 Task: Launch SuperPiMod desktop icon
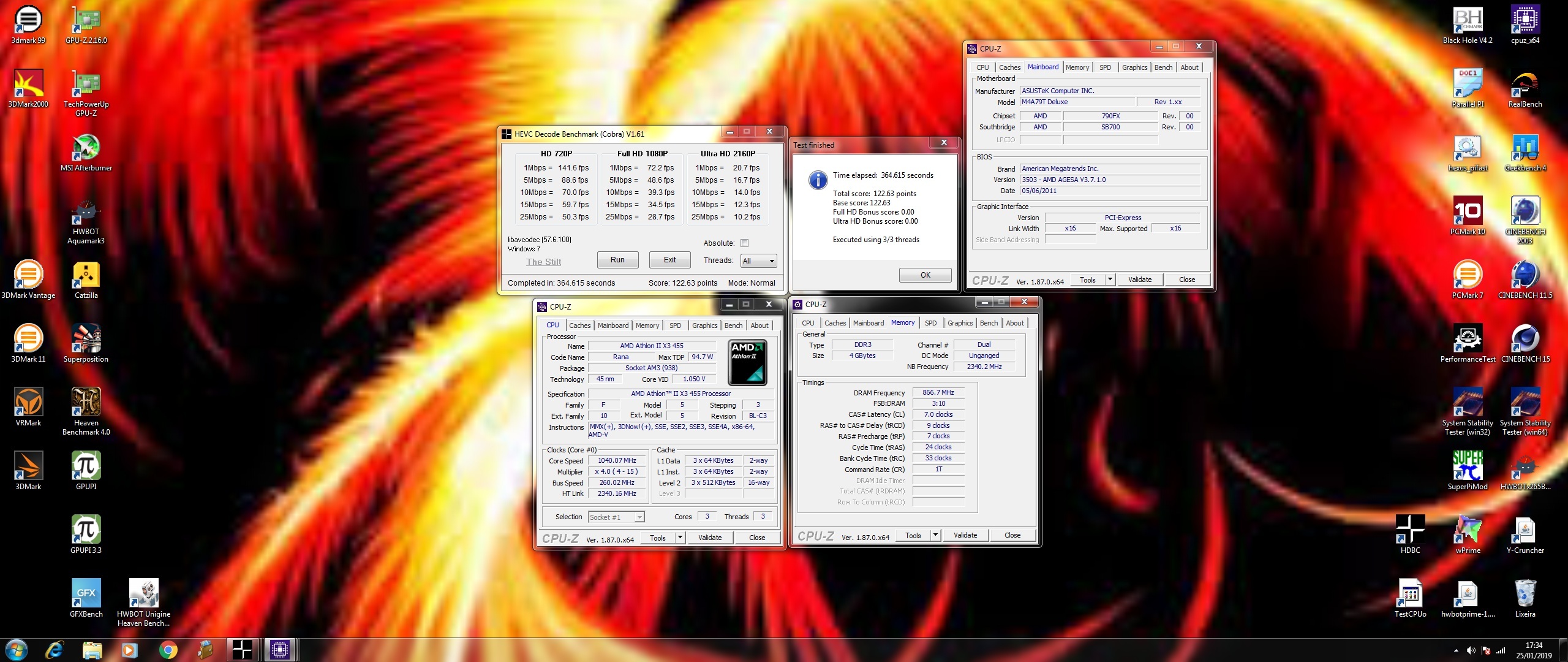point(1468,471)
